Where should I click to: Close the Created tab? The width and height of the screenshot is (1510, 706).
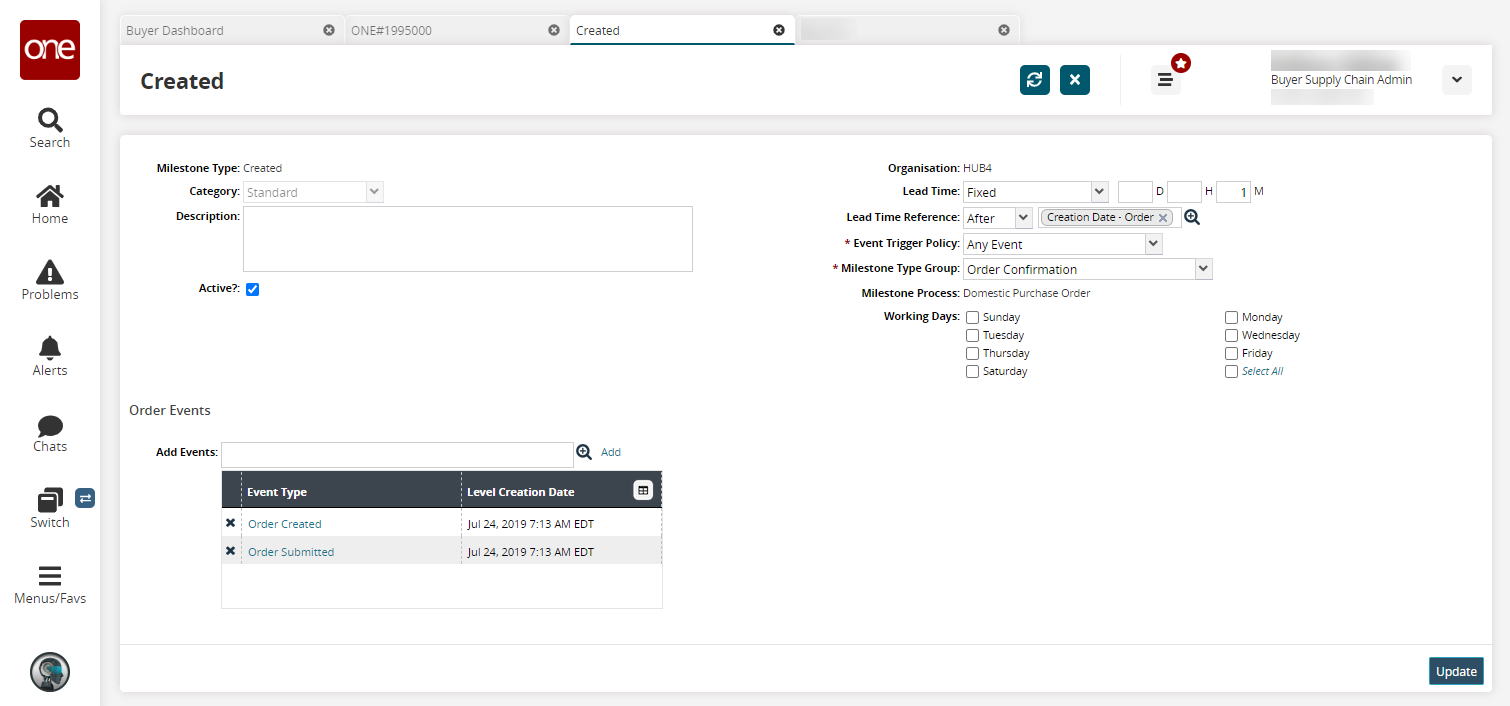tap(779, 30)
